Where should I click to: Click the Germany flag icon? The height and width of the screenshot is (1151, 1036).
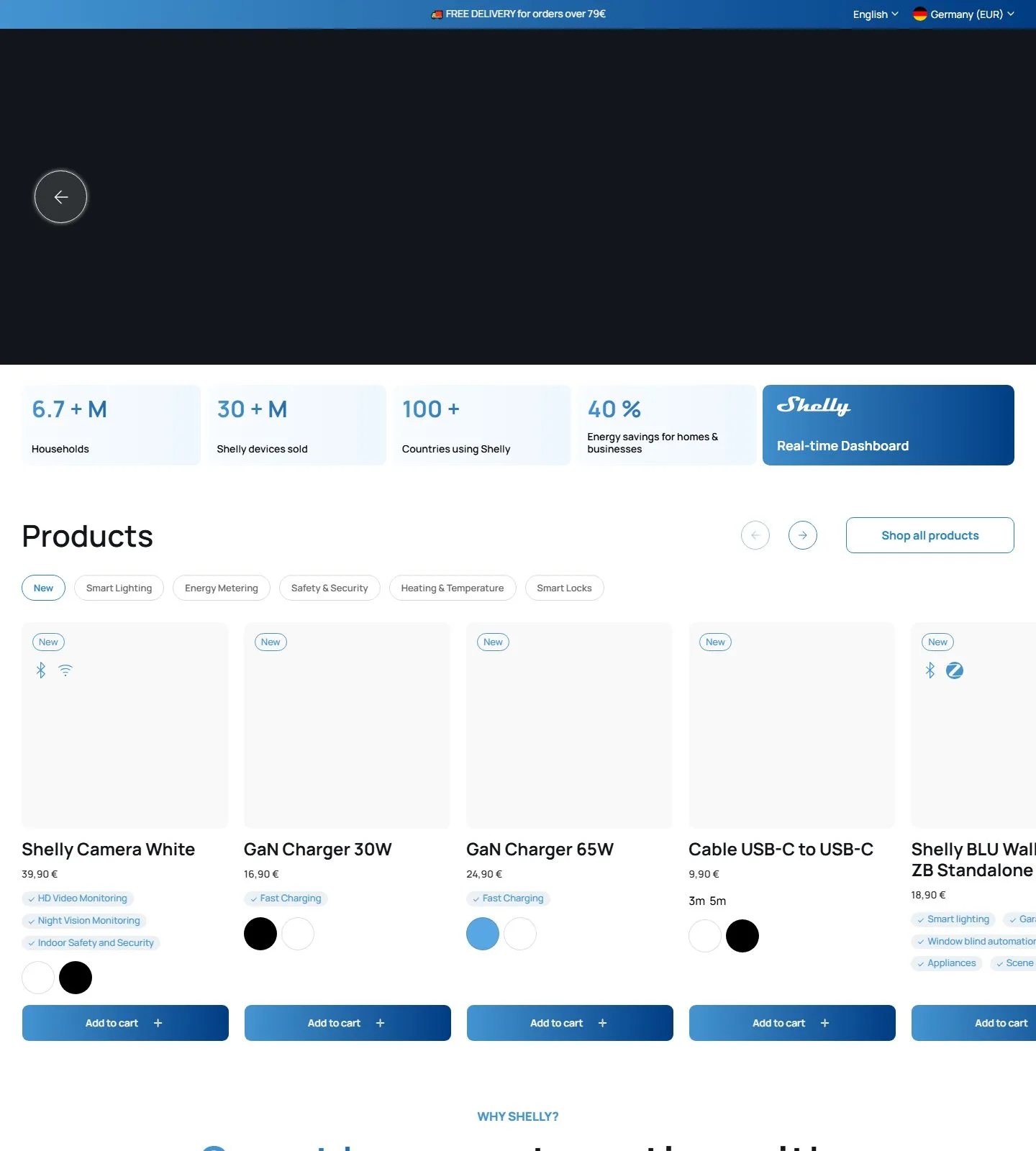tap(919, 14)
